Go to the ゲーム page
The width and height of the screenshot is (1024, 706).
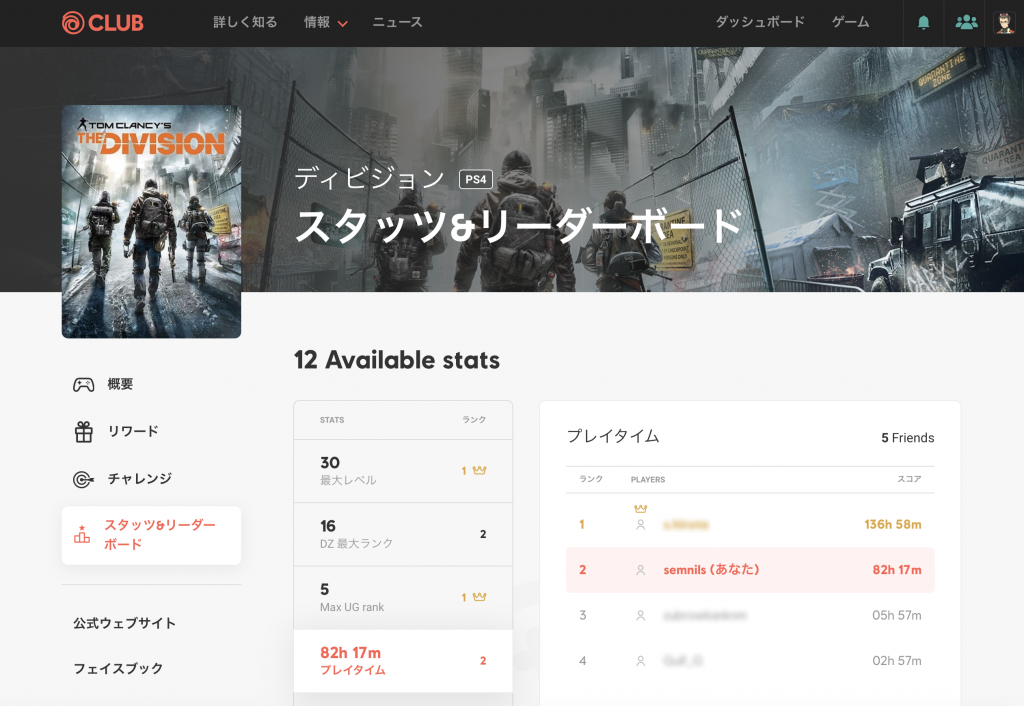(x=850, y=22)
